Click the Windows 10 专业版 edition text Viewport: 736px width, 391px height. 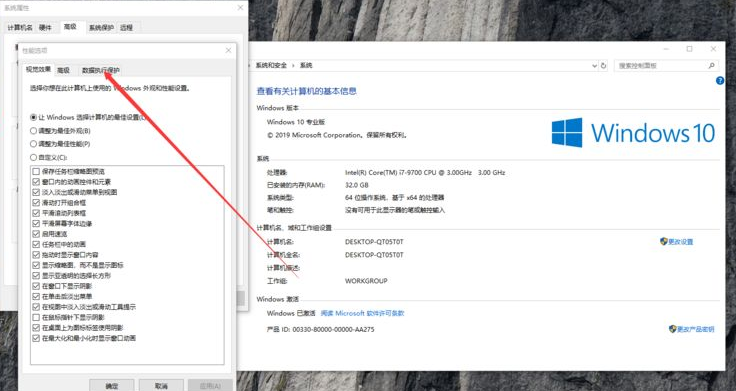tap(296, 122)
